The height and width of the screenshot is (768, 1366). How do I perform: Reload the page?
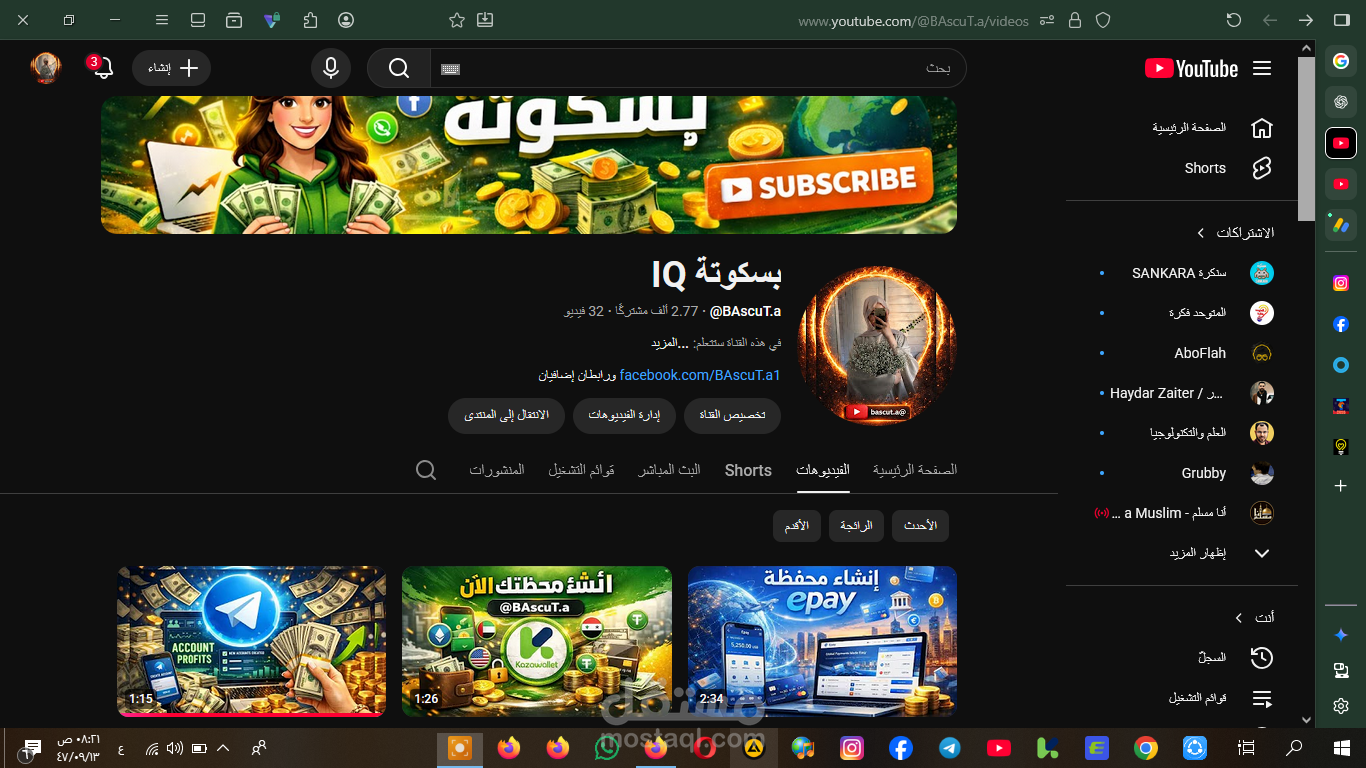pyautogui.click(x=1234, y=20)
